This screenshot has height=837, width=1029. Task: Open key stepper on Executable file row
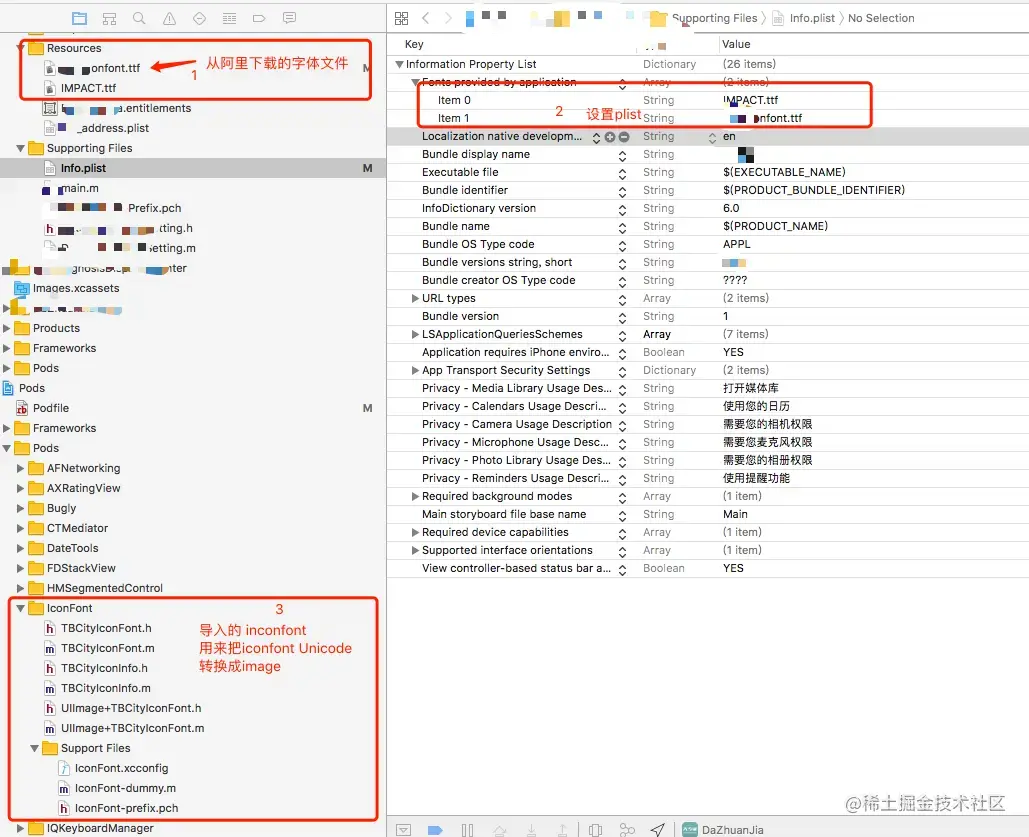point(622,173)
